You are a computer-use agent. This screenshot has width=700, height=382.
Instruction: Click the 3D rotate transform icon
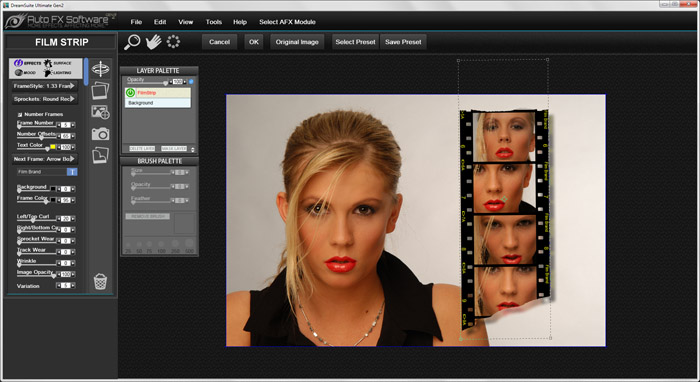[x=100, y=69]
